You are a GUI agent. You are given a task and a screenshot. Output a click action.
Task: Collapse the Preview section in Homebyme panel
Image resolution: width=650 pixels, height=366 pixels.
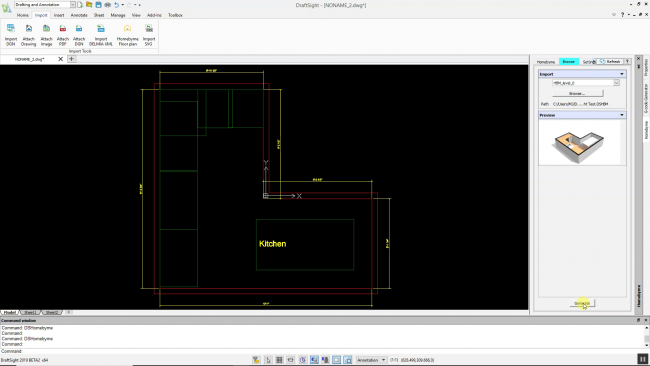coord(621,115)
